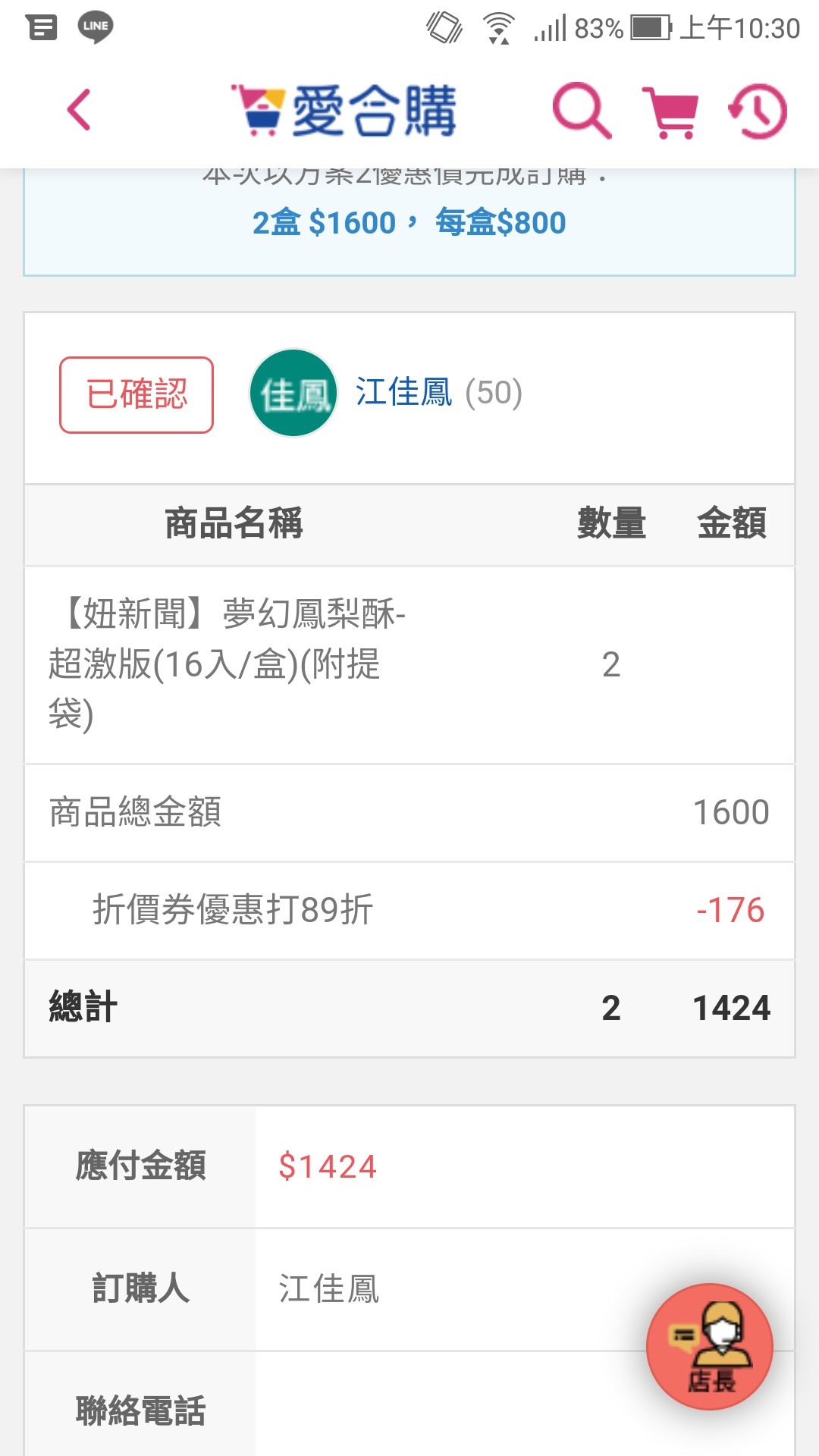Image resolution: width=819 pixels, height=1456 pixels.
Task: Tap the Wi-Fi status icon
Action: 498,28
